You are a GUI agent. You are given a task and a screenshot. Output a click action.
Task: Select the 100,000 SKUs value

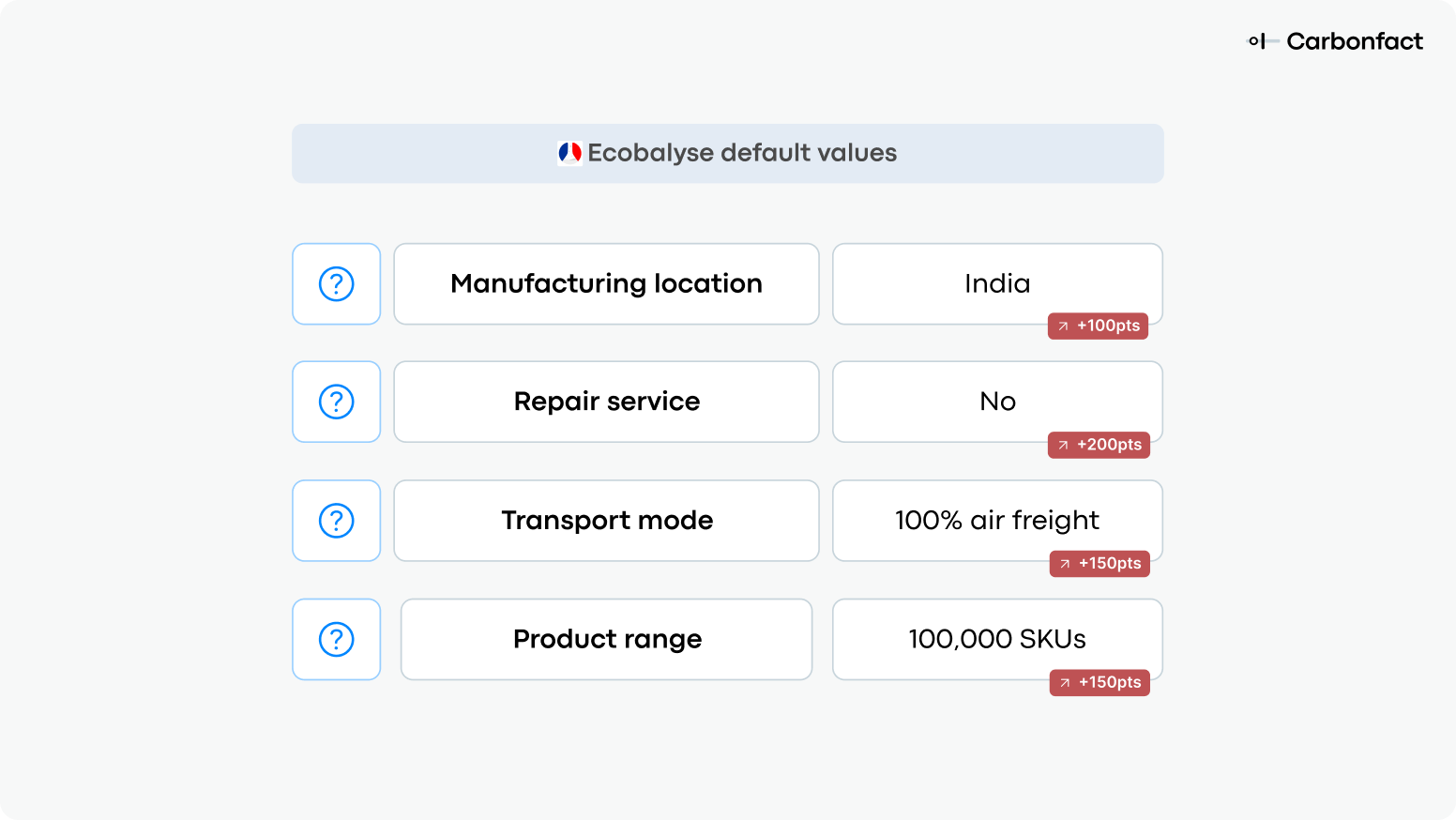997,639
